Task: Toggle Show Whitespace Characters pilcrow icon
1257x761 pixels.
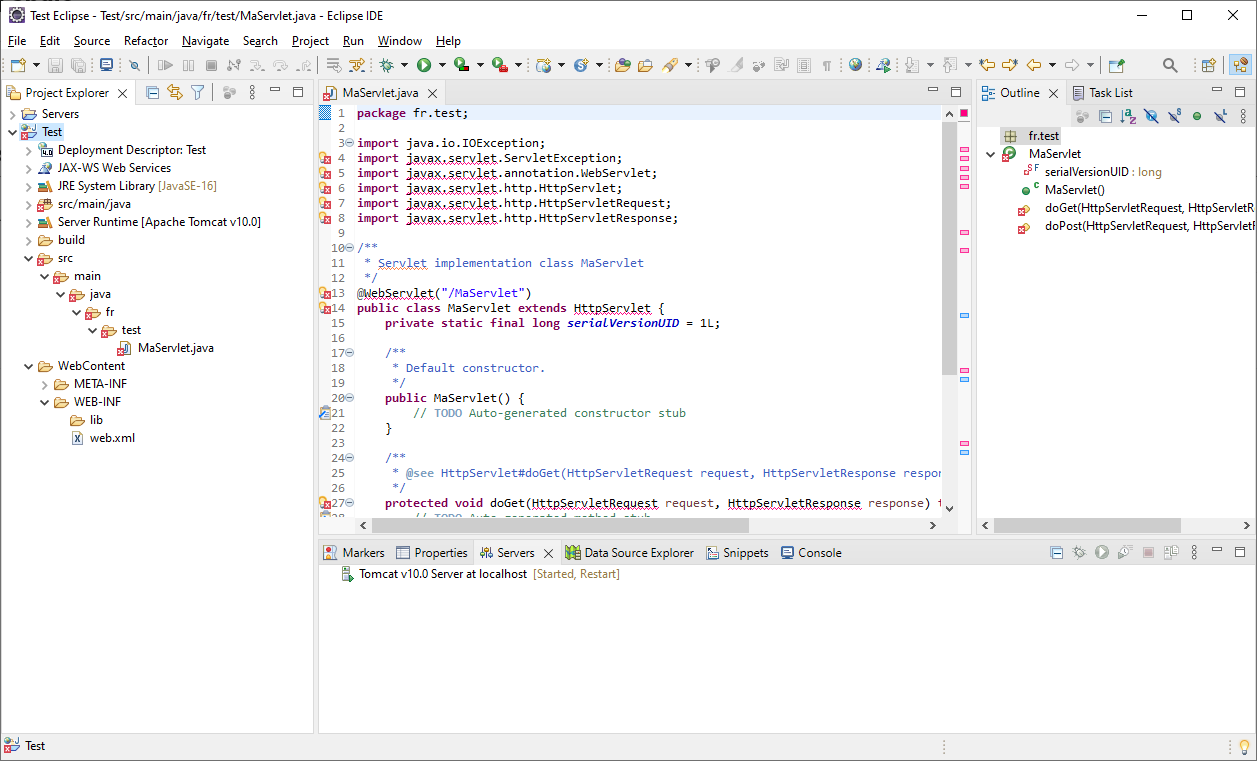Action: point(826,65)
